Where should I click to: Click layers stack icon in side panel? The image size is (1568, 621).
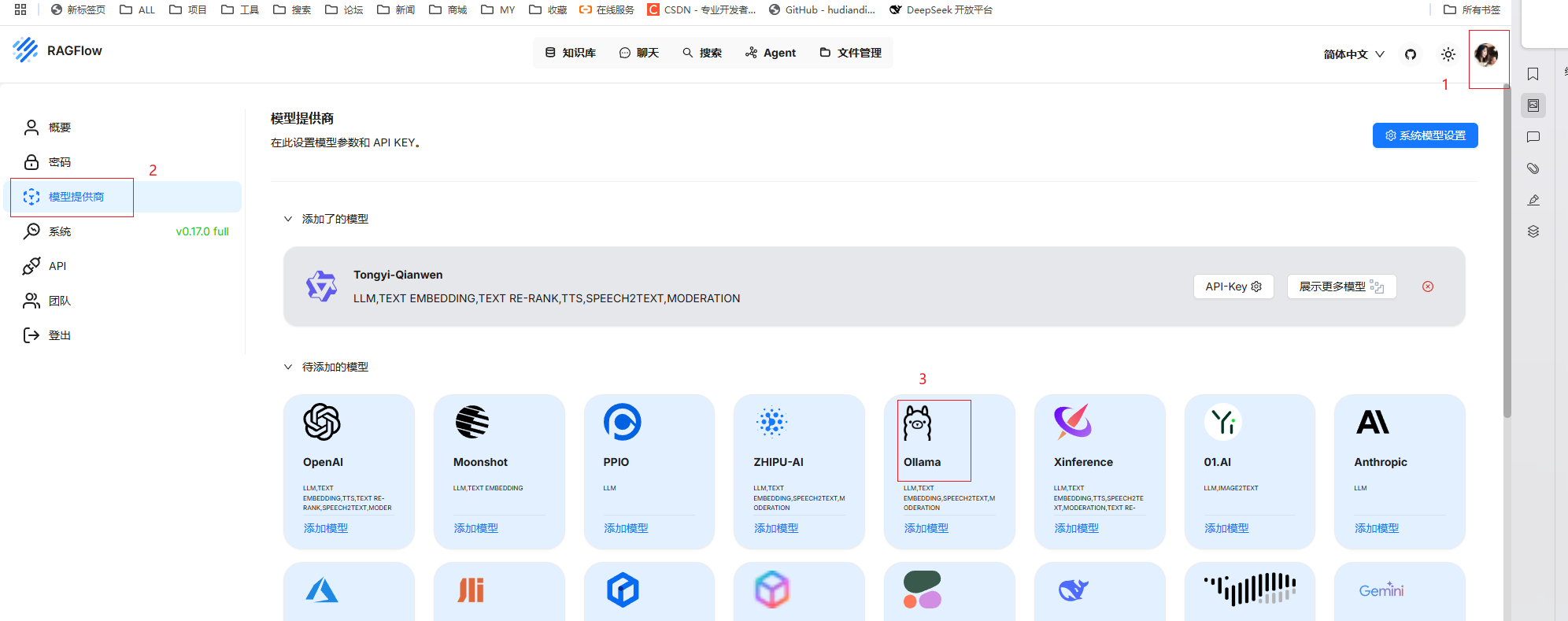1533,231
